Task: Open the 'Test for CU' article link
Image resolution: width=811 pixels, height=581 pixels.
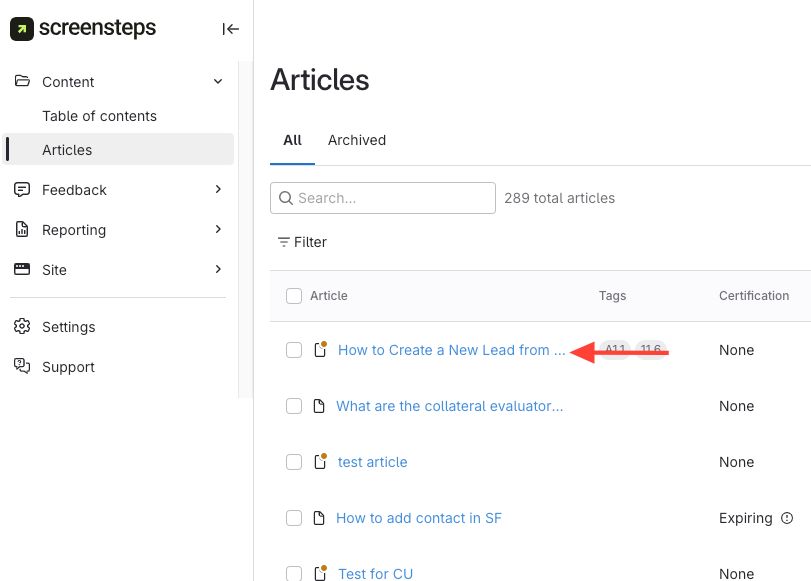Action: (375, 574)
